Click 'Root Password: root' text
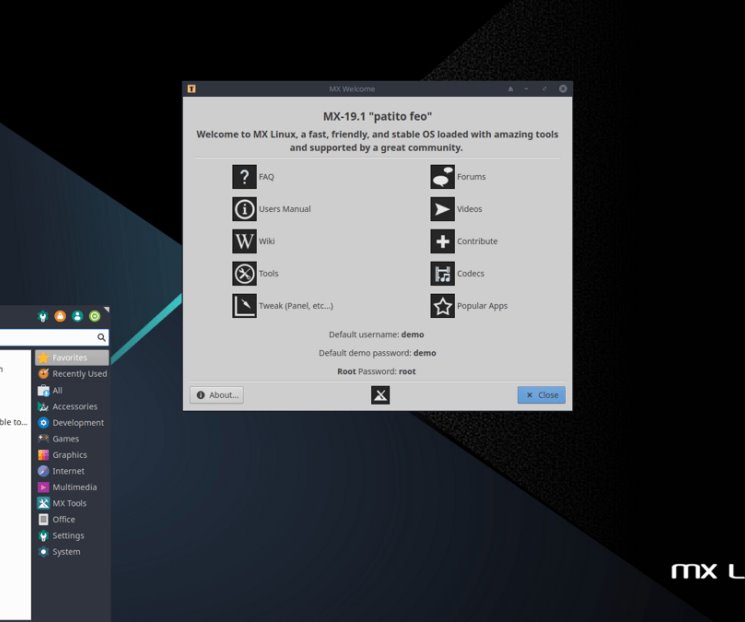The height and width of the screenshot is (622, 745). coord(376,372)
